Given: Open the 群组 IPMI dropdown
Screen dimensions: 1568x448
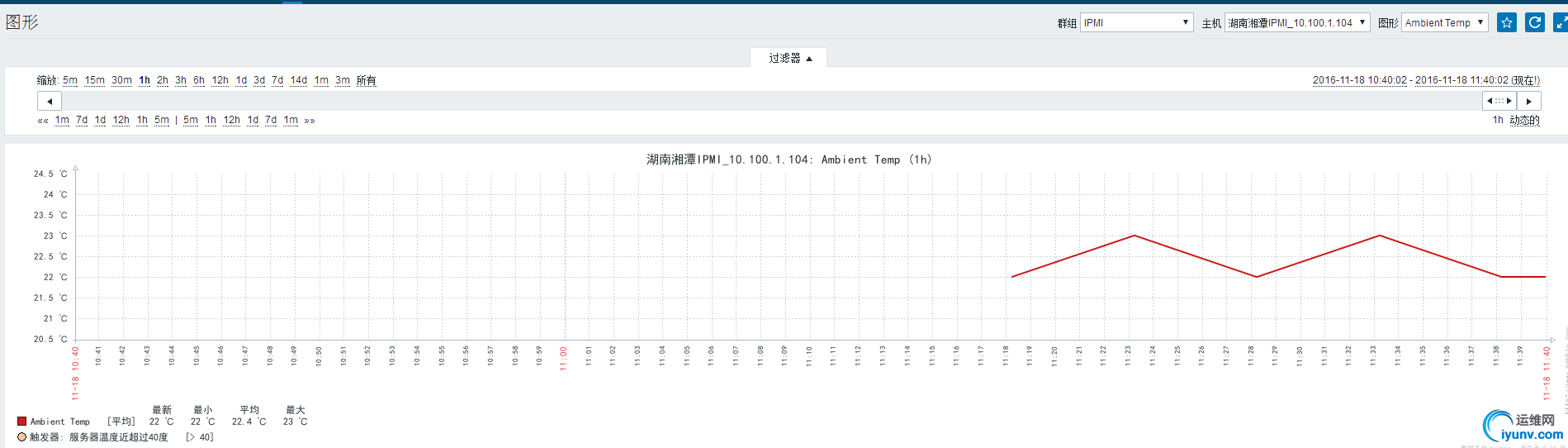Looking at the screenshot, I should (x=1136, y=23).
